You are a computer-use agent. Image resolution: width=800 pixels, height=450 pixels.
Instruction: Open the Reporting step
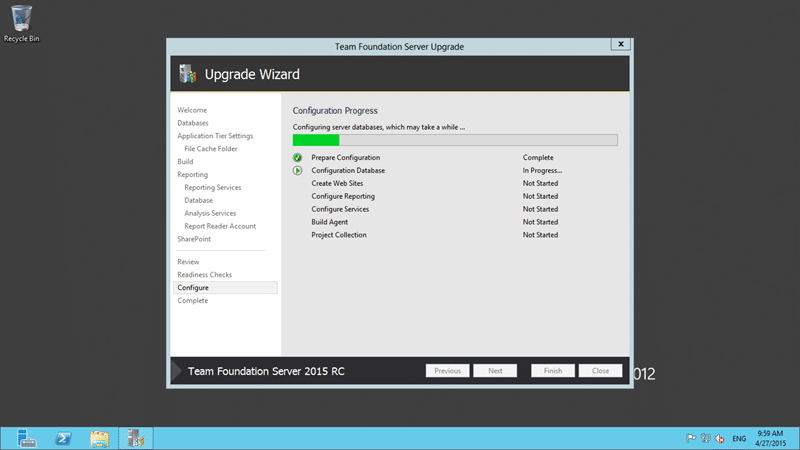(192, 174)
